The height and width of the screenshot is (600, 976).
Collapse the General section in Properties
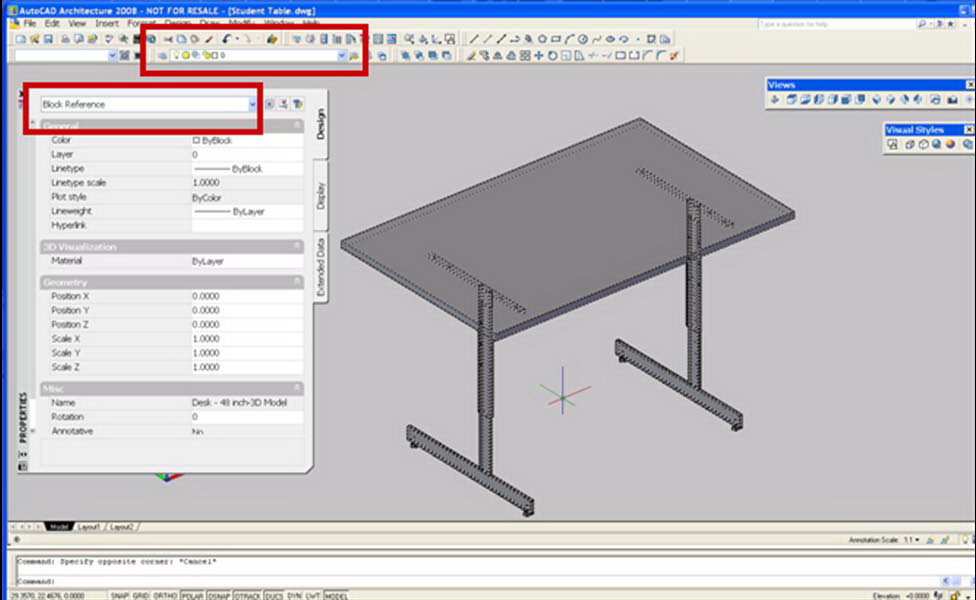297,126
